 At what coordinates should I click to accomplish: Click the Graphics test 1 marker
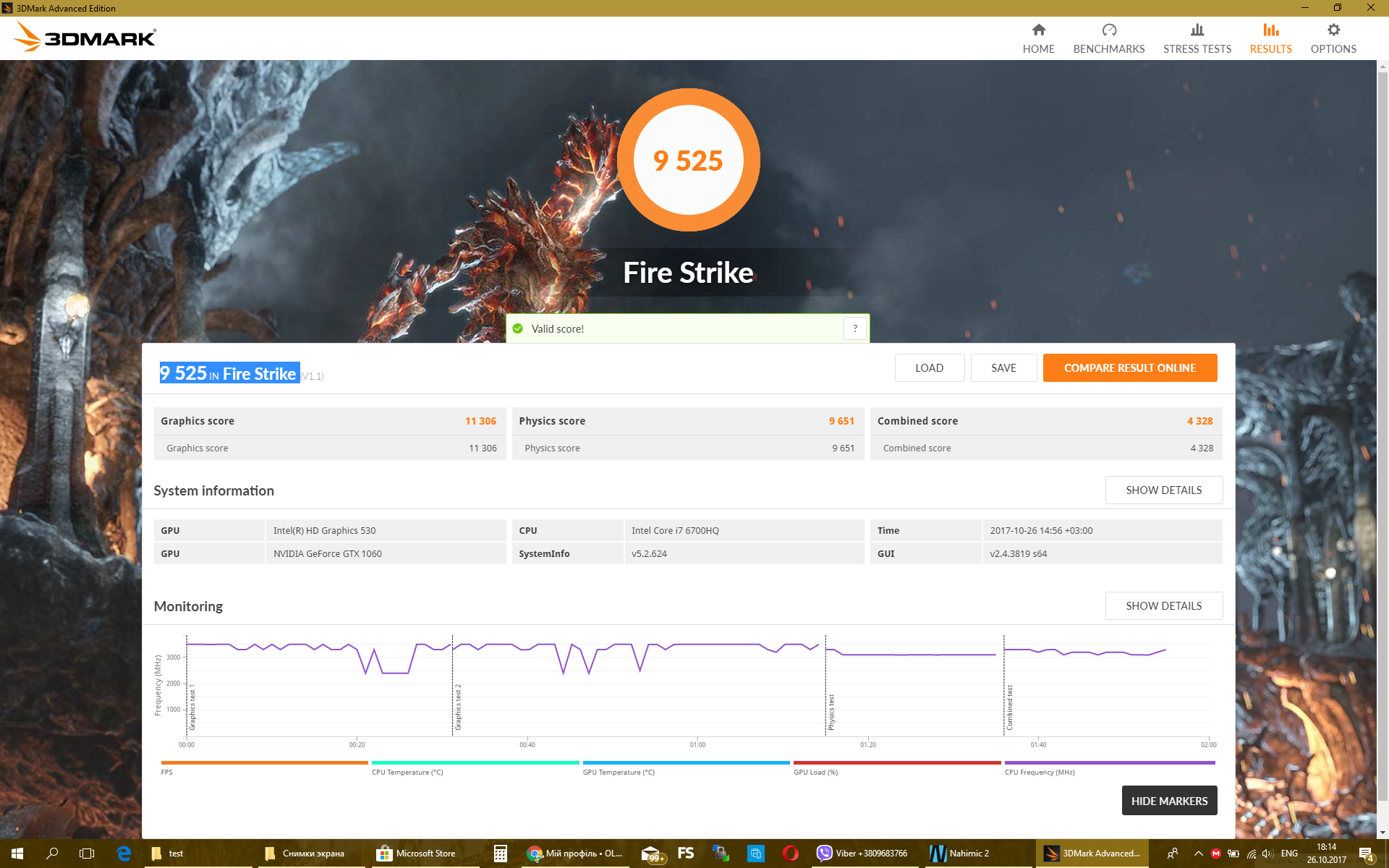tap(192, 707)
